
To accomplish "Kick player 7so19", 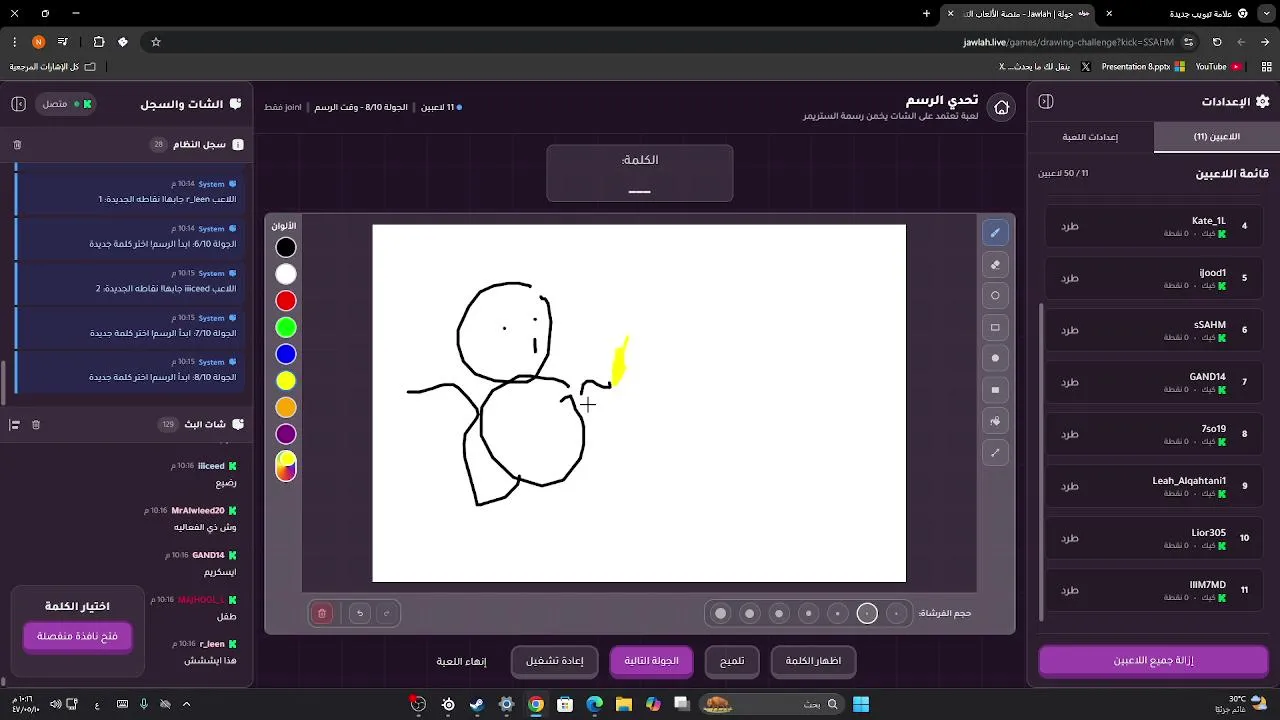I will [x=1070, y=434].
